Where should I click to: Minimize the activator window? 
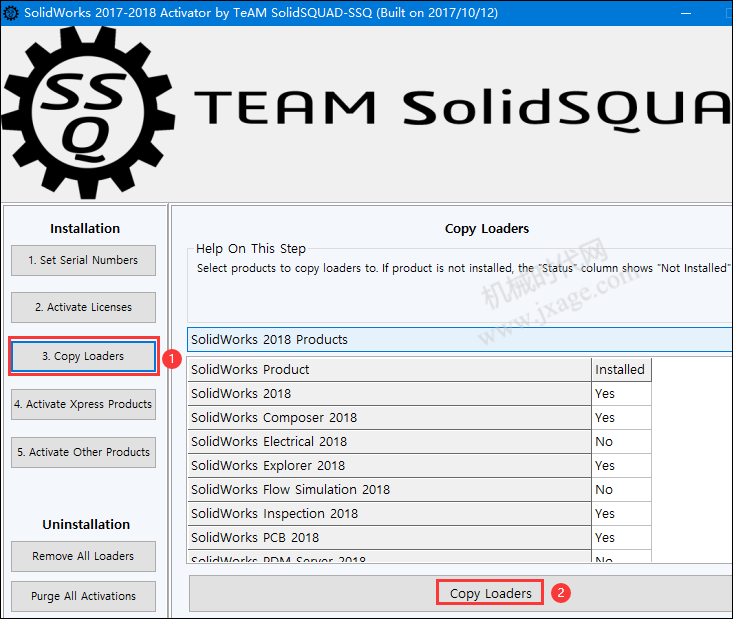click(686, 13)
